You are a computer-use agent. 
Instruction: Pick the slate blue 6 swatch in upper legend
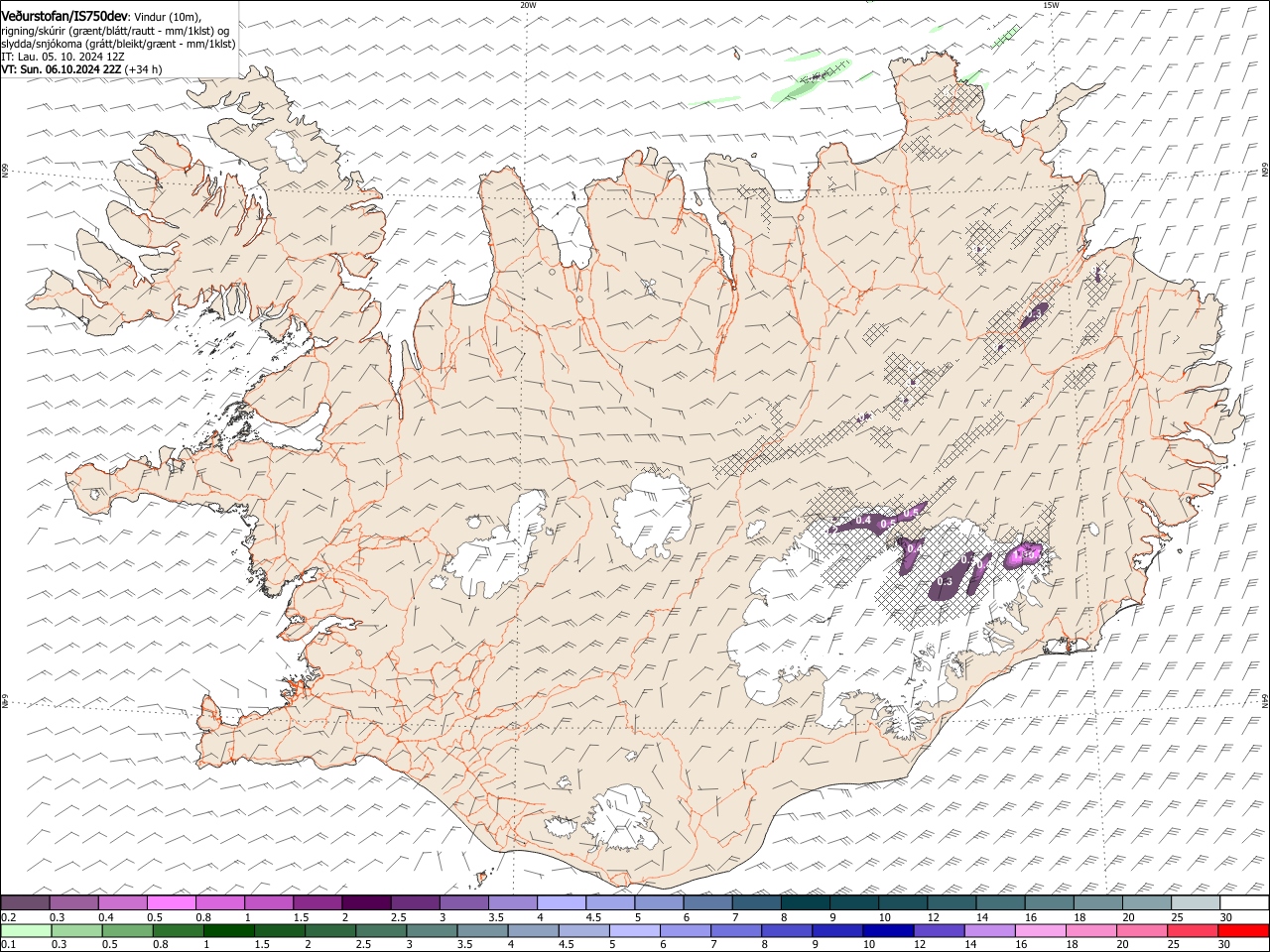pos(708,902)
